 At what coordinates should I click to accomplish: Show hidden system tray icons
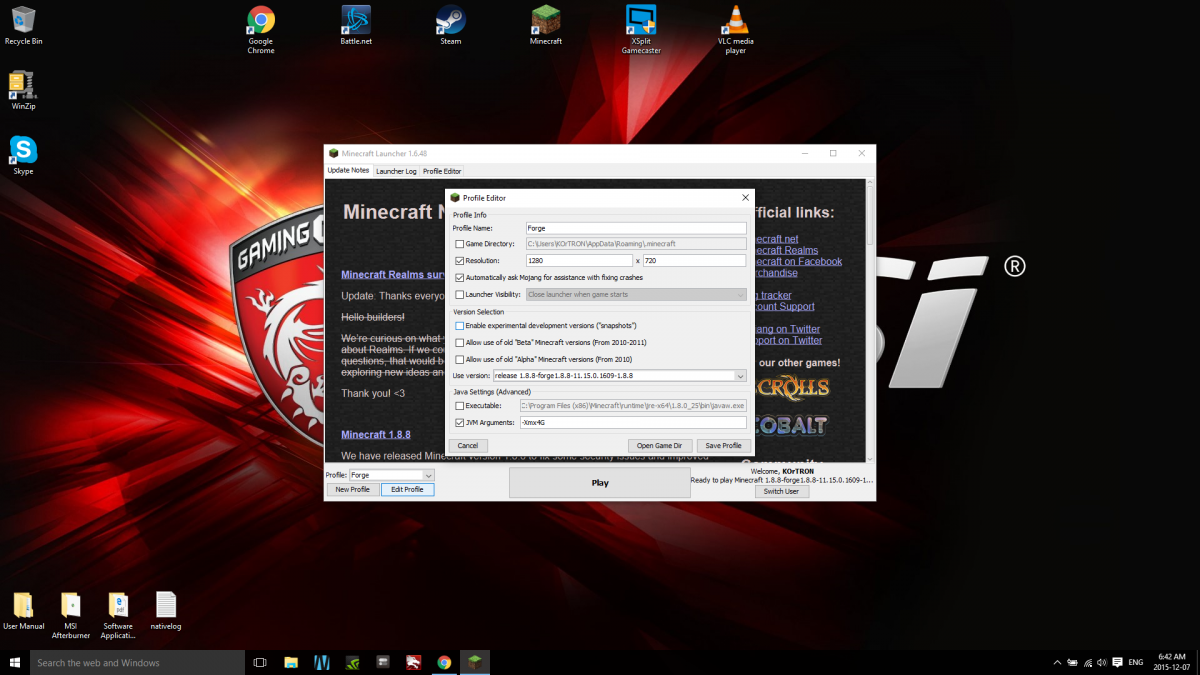tap(1058, 662)
